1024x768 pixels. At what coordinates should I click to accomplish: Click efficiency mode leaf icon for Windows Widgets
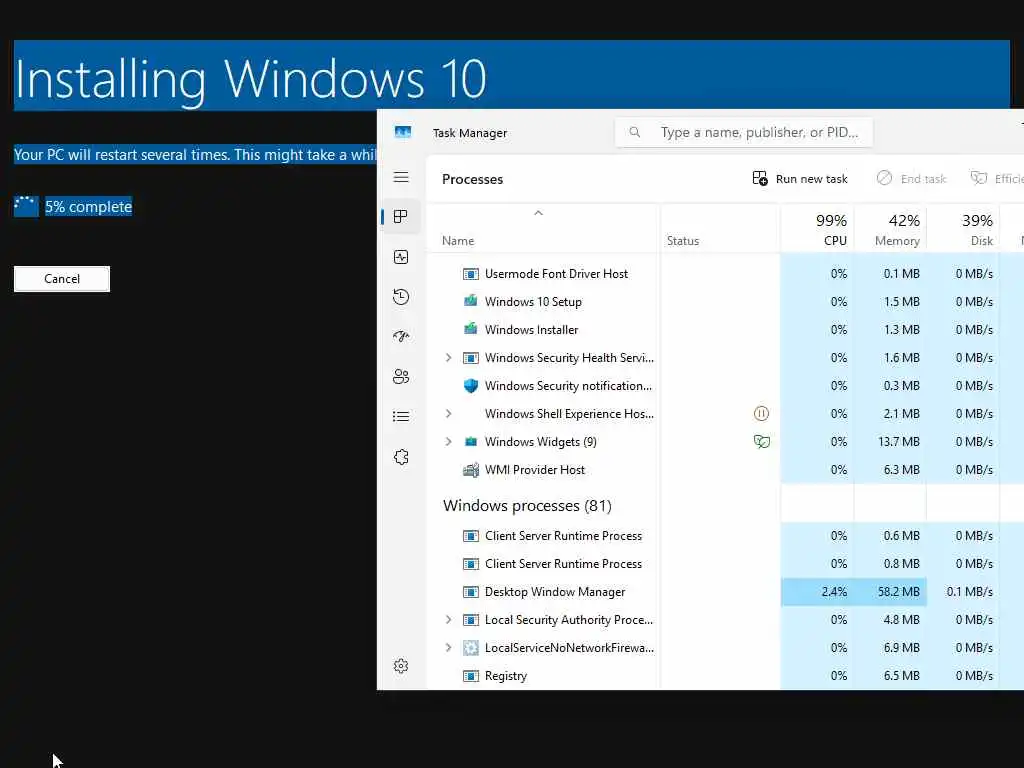tap(761, 441)
